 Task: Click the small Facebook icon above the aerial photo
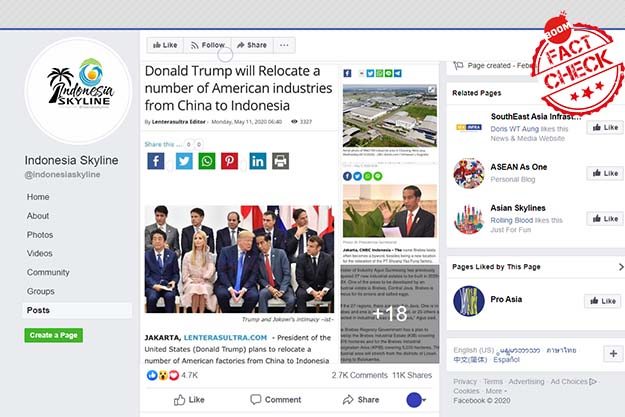tap(347, 73)
